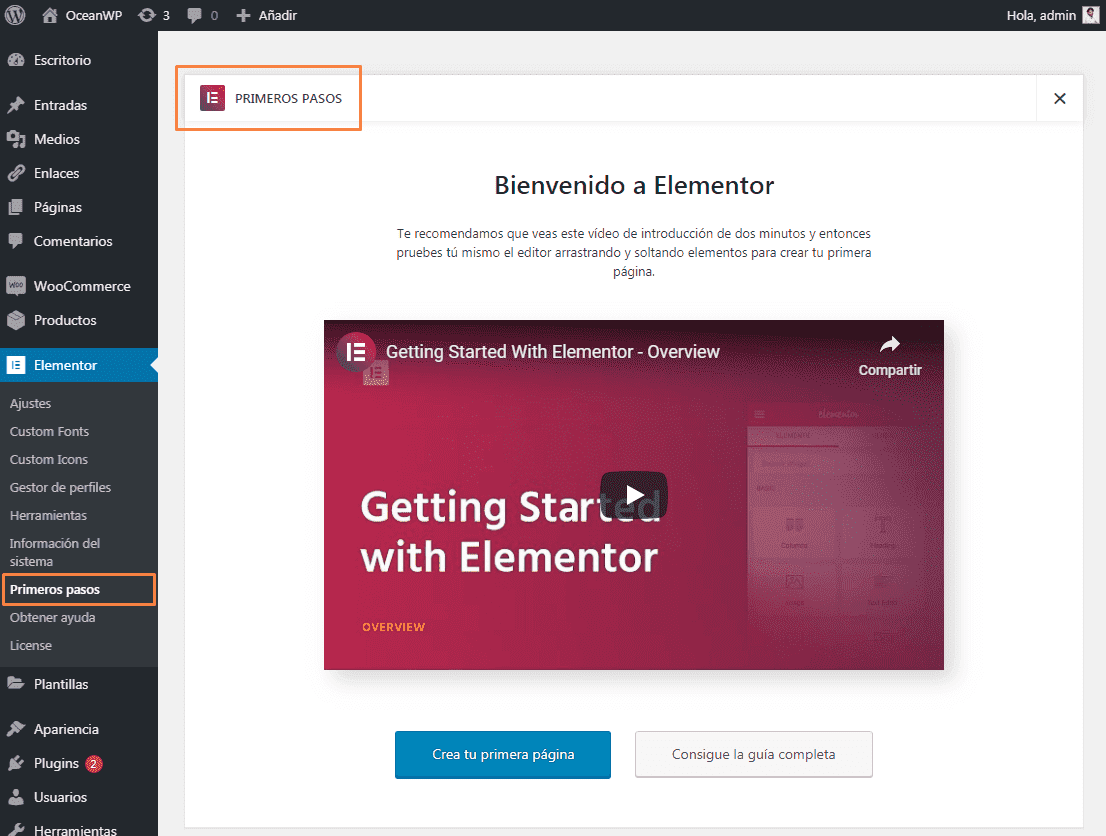Open the Enlaces menu

56,173
